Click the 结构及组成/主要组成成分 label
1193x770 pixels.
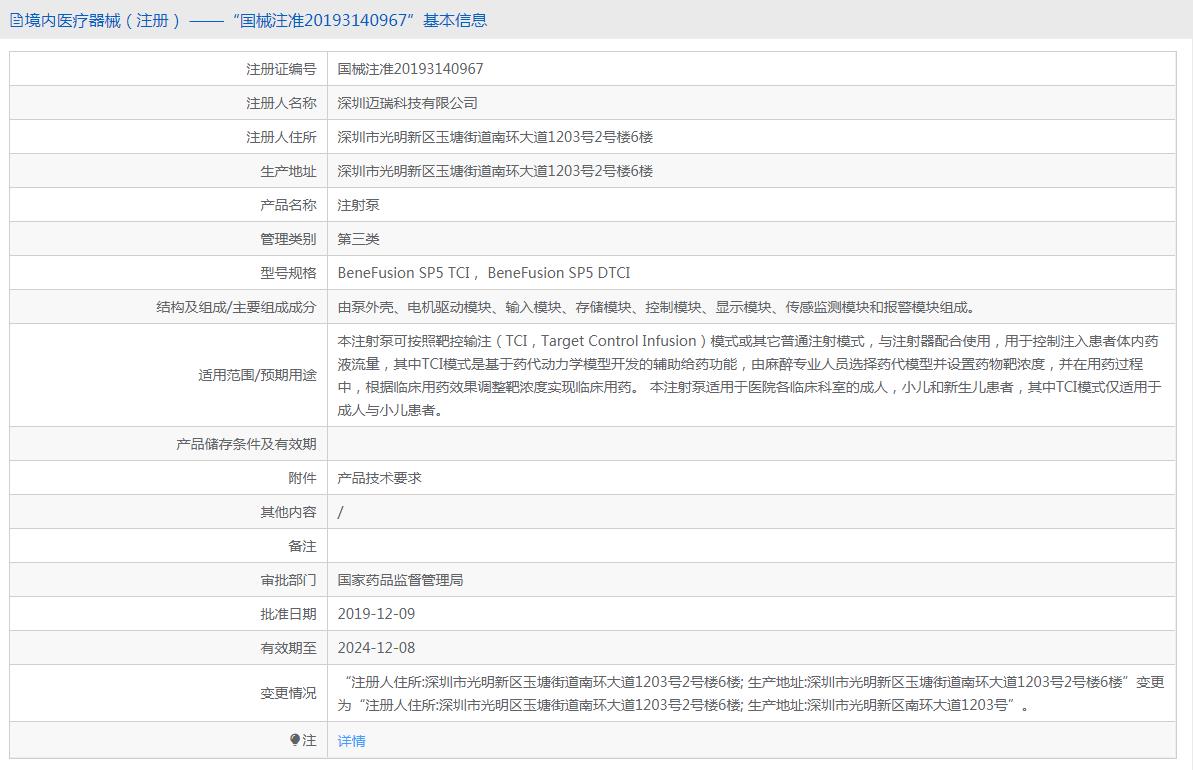236,307
